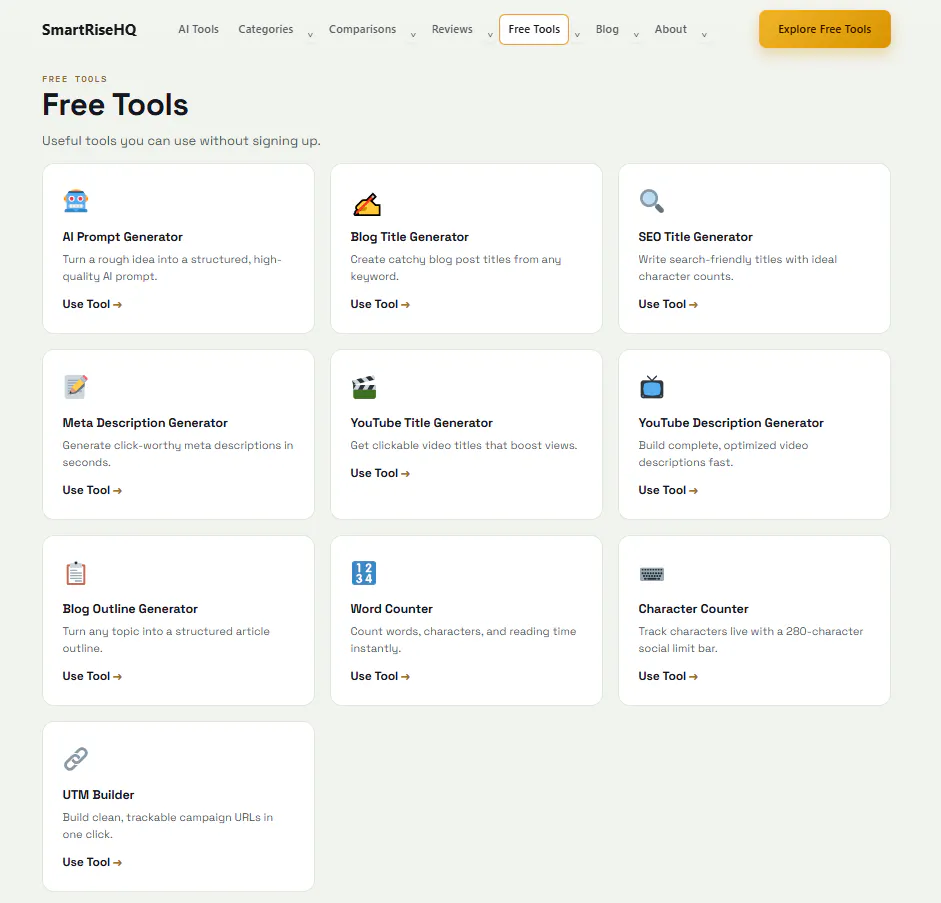Click Use Tool under UTM Builder
The width and height of the screenshot is (941, 903).
(x=92, y=862)
